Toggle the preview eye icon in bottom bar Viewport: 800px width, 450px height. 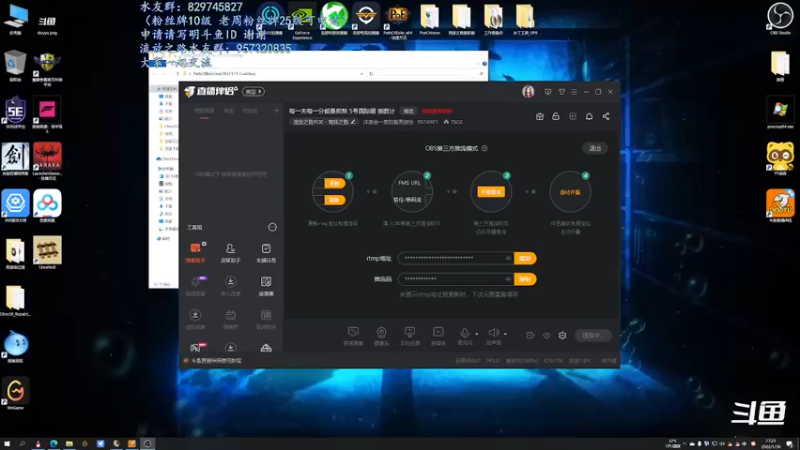tap(546, 336)
